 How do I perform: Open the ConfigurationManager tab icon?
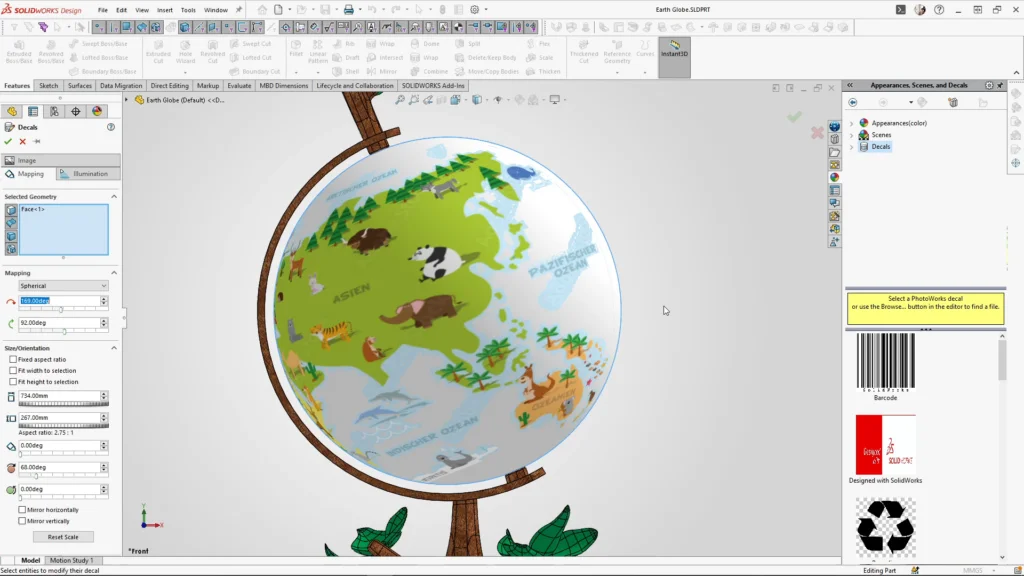click(x=54, y=112)
